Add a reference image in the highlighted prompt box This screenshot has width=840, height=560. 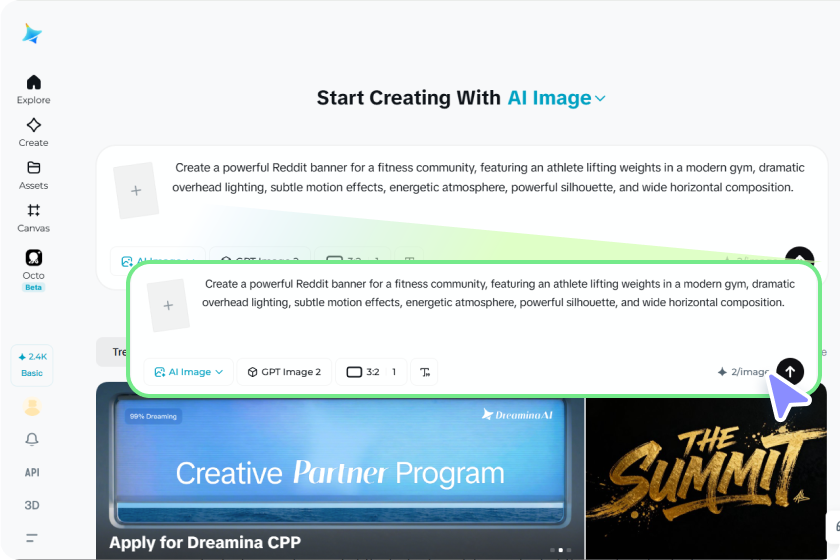click(168, 305)
